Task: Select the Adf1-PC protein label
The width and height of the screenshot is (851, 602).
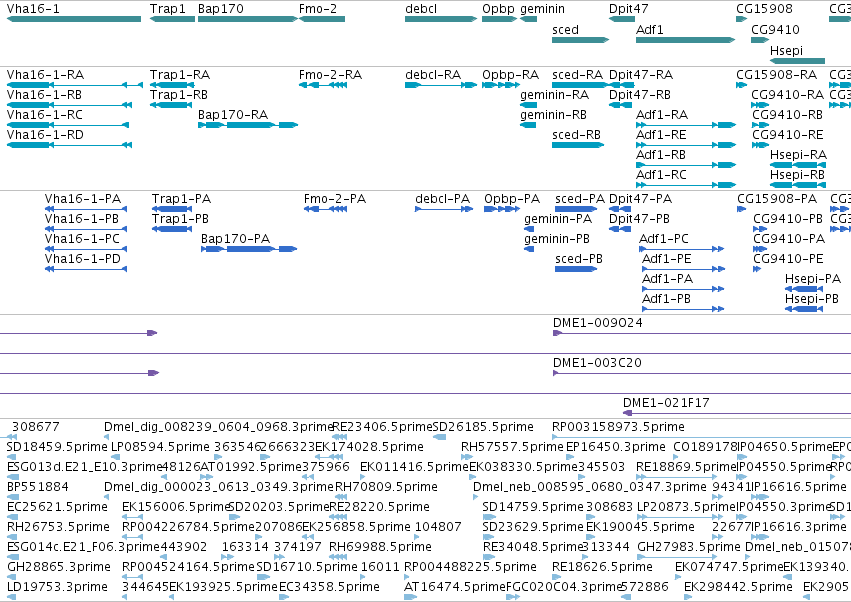Action: coord(663,239)
